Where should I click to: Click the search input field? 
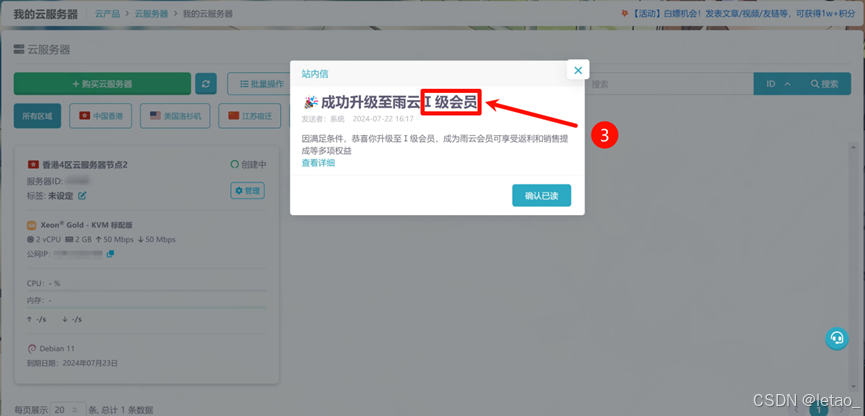[x=669, y=84]
